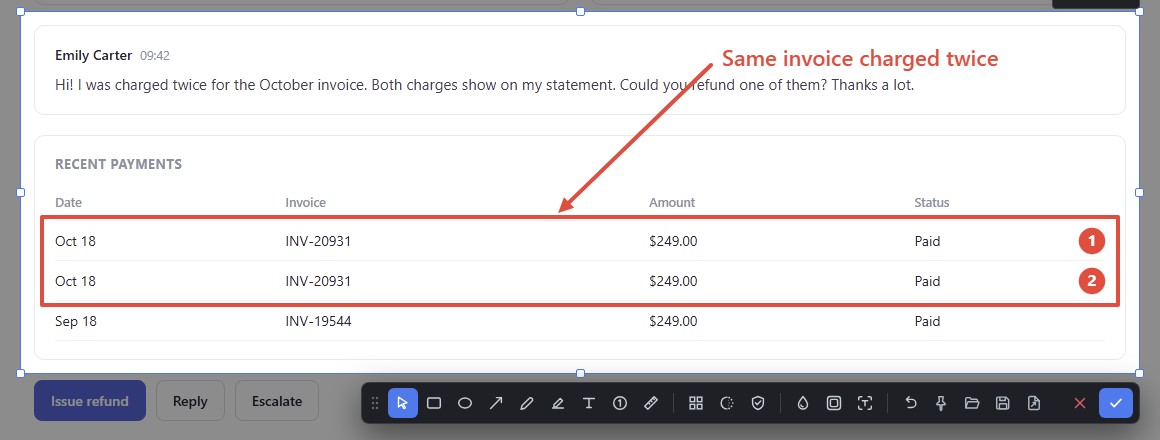Select the pointer/selection tool in annotation toolbar
Screen dimensions: 1160x440
tap(403, 403)
